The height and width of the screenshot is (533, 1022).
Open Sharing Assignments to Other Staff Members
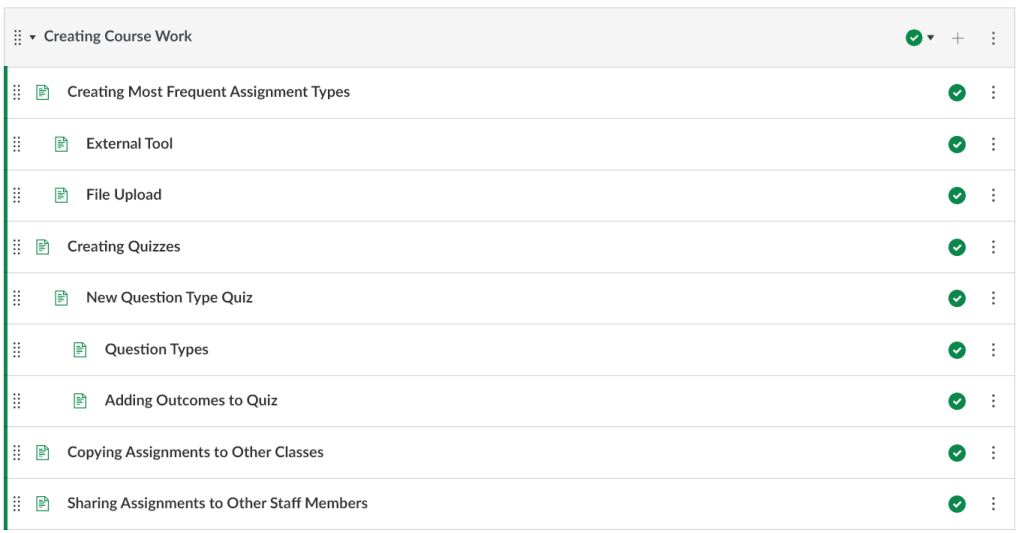(x=217, y=504)
